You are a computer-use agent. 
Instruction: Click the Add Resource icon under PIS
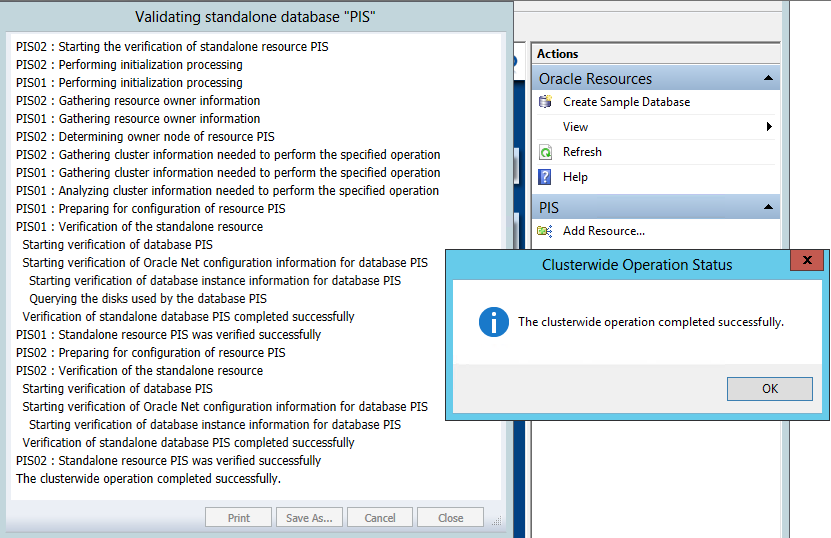pyautogui.click(x=545, y=231)
